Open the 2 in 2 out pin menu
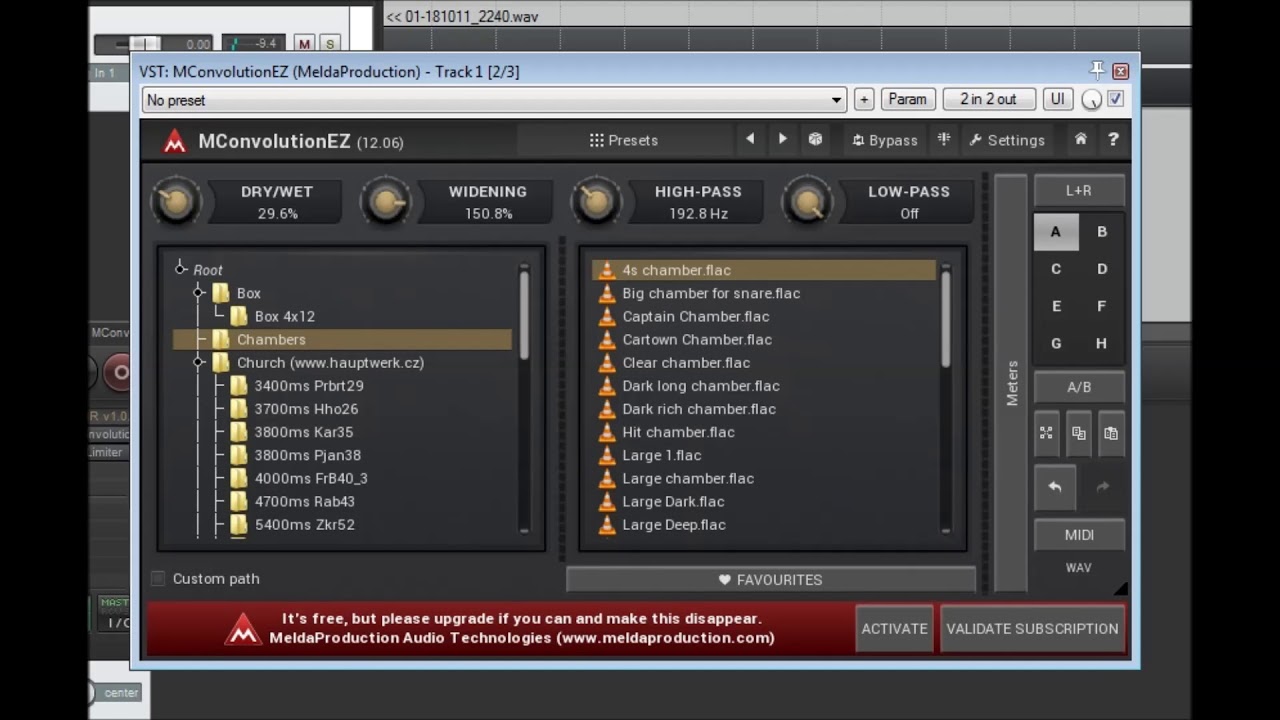1280x720 pixels. 988,99
